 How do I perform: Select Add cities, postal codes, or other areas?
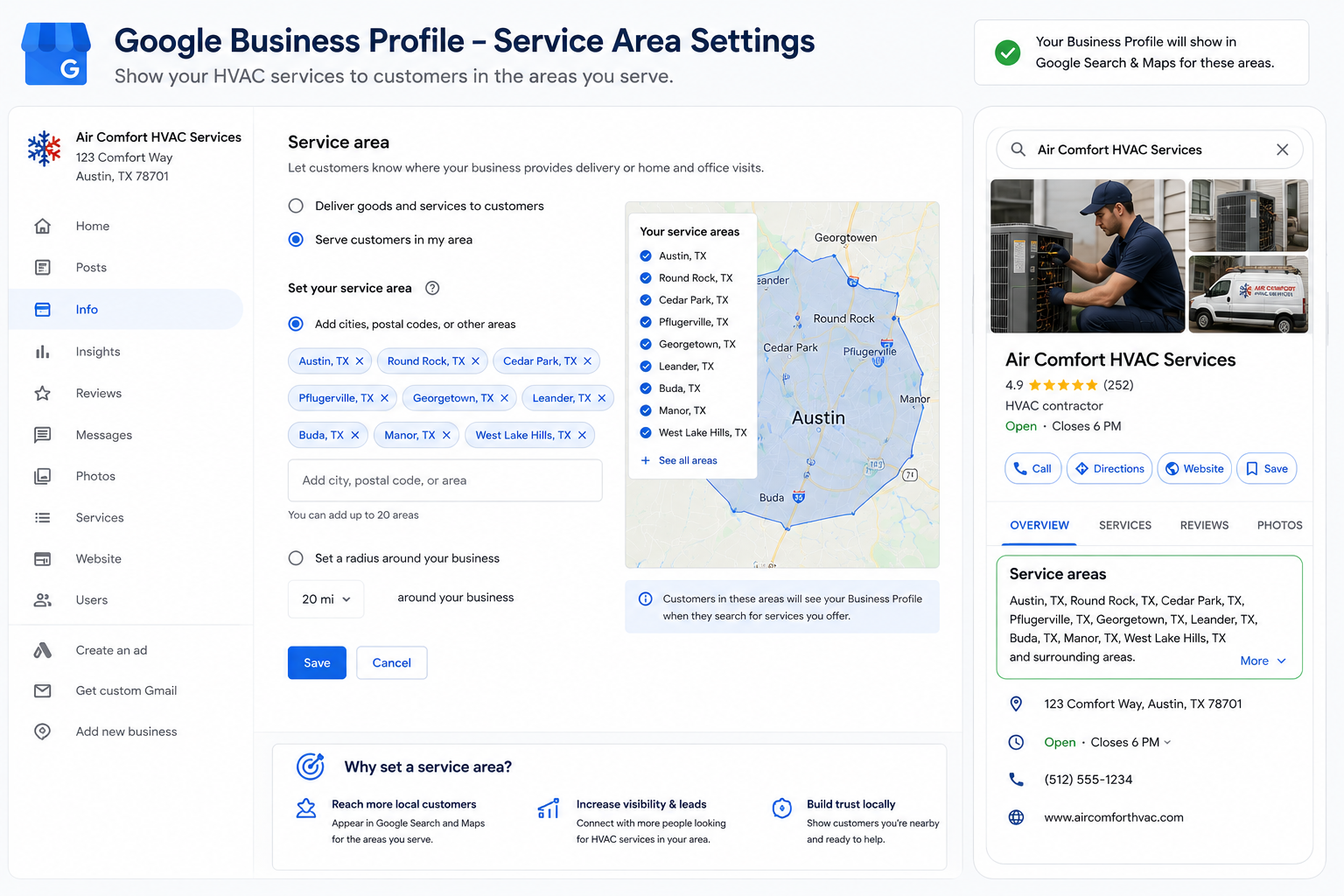(296, 324)
